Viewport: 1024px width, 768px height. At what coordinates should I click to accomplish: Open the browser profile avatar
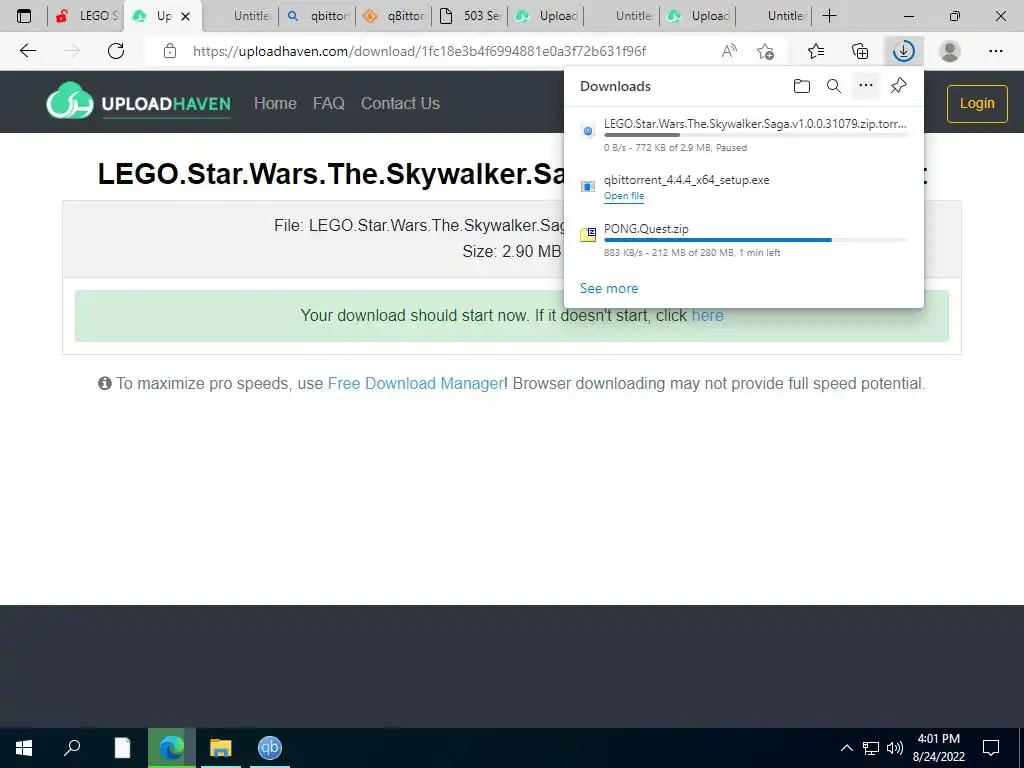[x=950, y=51]
